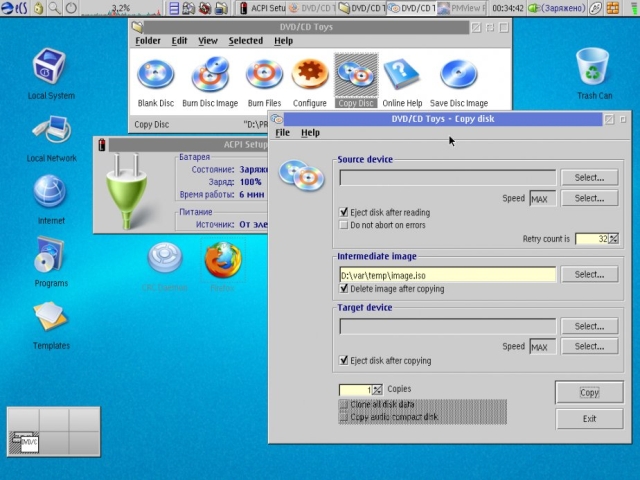Image resolution: width=640 pixels, height=480 pixels.
Task: Open the Save Disc Image icon
Action: [459, 75]
